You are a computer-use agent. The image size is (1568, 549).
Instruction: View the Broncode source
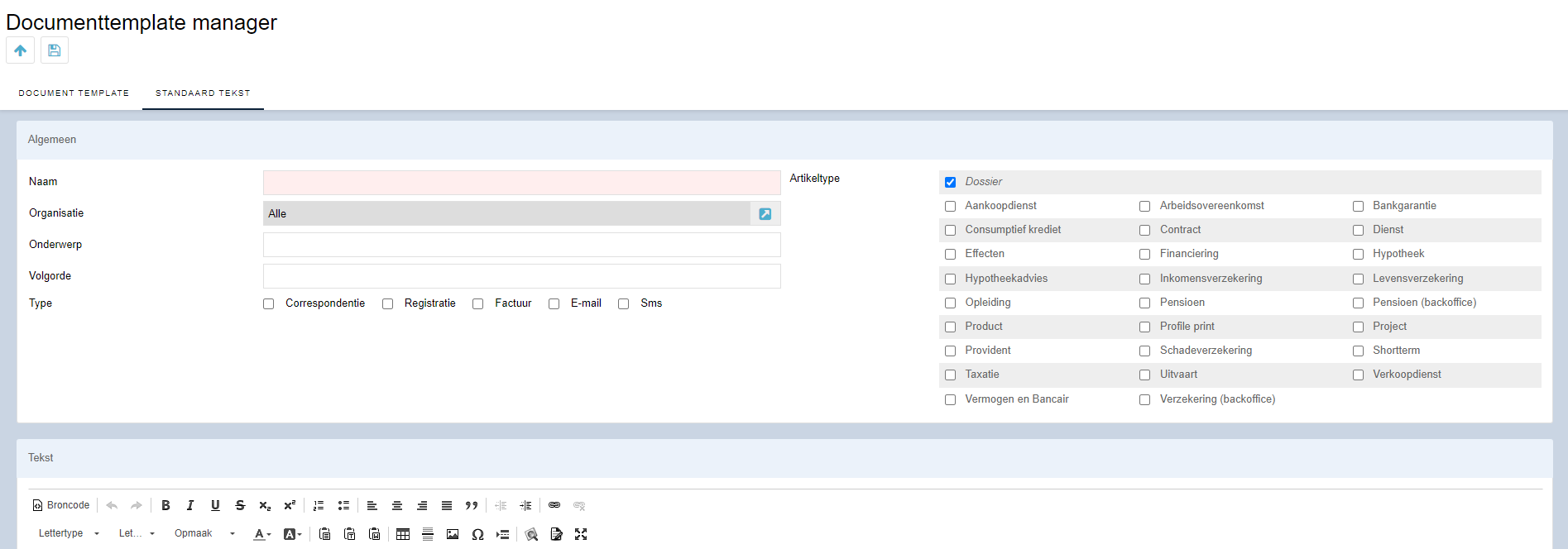tap(61, 505)
